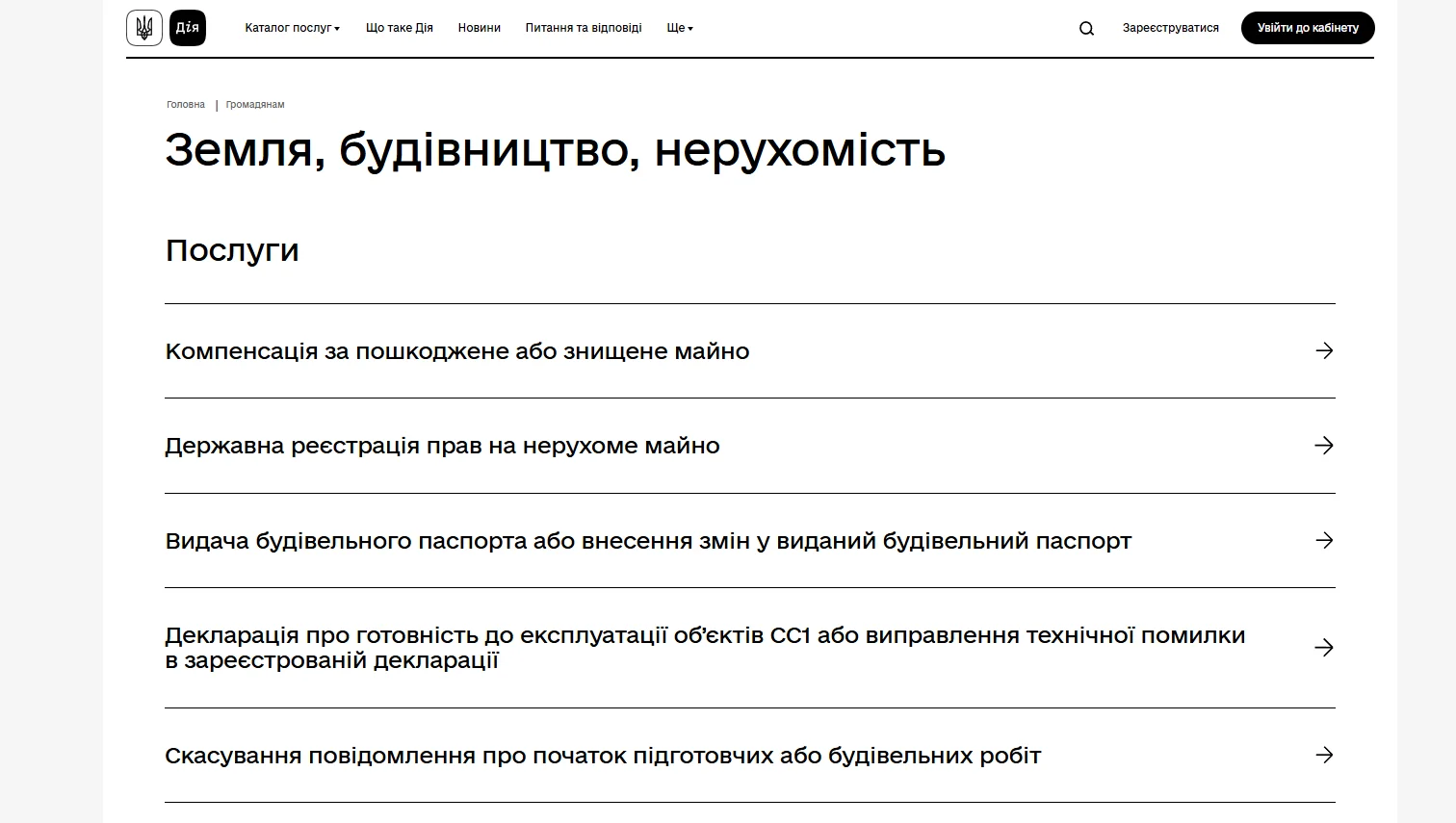Click the Зареєструватися link
Viewport: 1456px width, 823px height.
1171,28
